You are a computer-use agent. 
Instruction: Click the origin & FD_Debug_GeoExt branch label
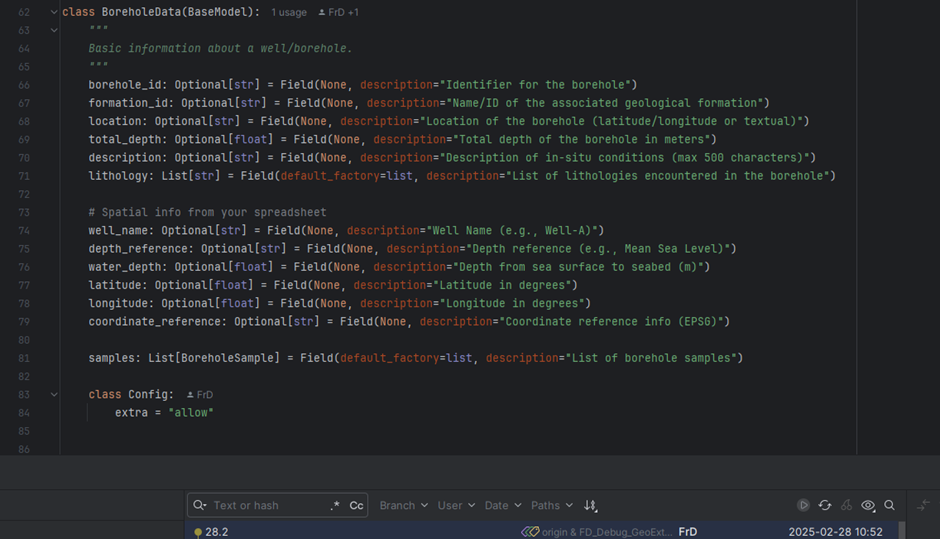pos(607,532)
